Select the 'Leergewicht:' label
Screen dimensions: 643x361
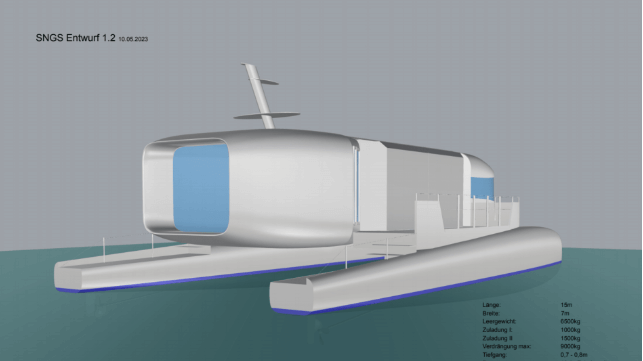(x=499, y=322)
